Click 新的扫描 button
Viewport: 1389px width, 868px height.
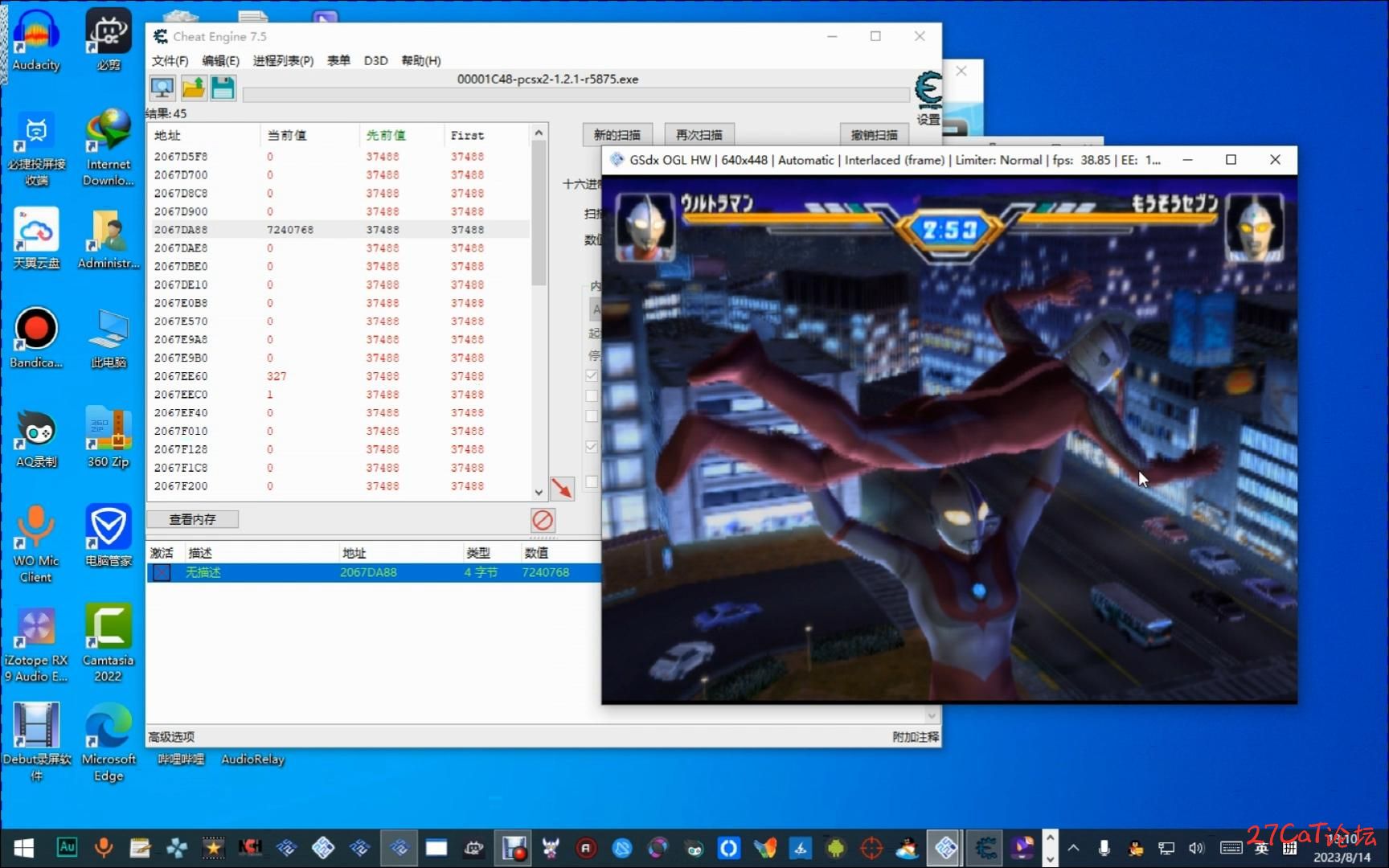[x=617, y=134]
